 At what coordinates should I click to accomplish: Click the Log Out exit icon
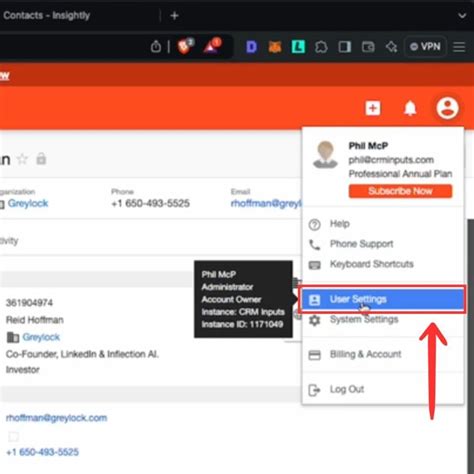pos(314,390)
